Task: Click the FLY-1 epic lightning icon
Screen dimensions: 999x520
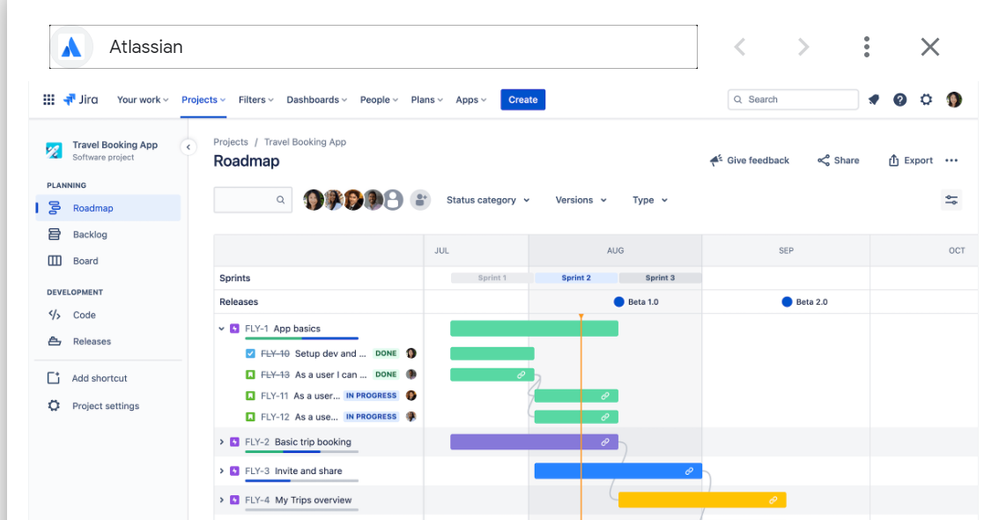Action: [x=234, y=329]
